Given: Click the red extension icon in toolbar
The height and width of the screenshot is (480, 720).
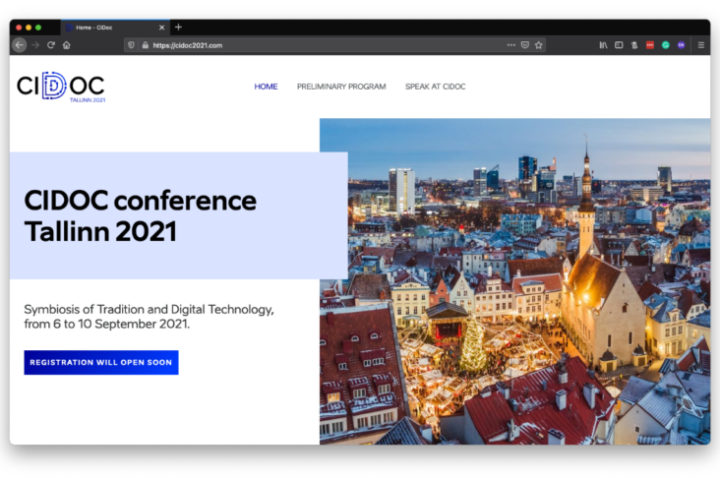Looking at the screenshot, I should tap(650, 45).
